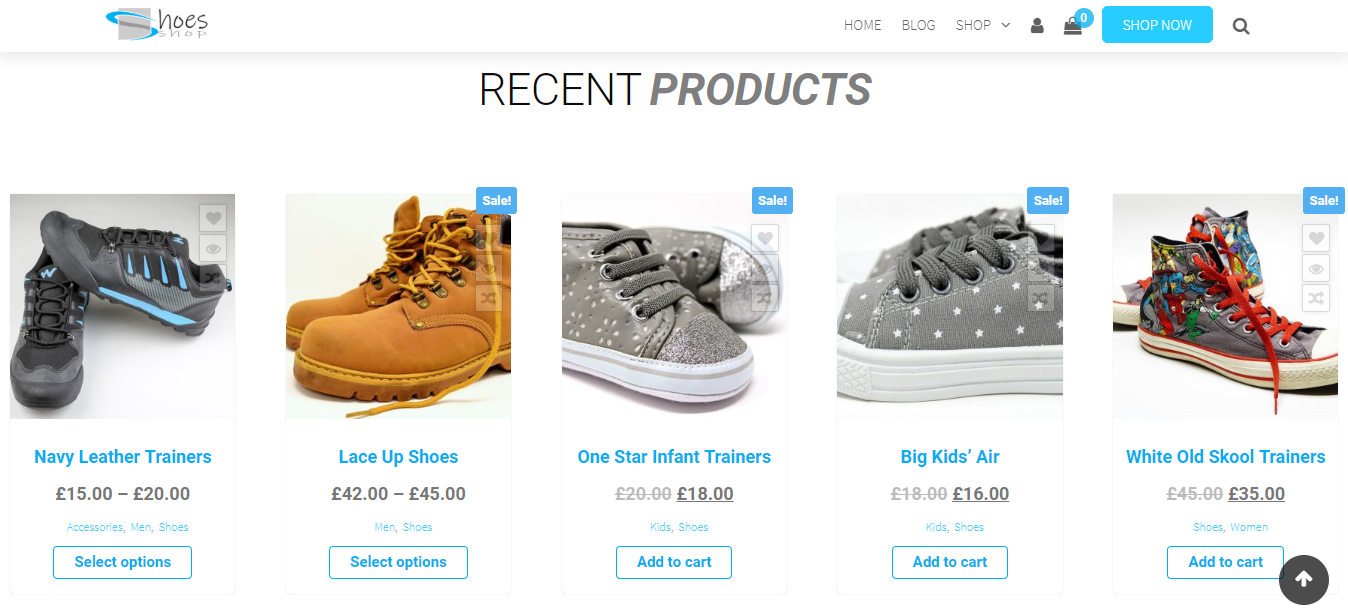This screenshot has width=1348, height=610.
Task: Quick view Navy Leather Trainers eye icon
Action: (x=212, y=248)
